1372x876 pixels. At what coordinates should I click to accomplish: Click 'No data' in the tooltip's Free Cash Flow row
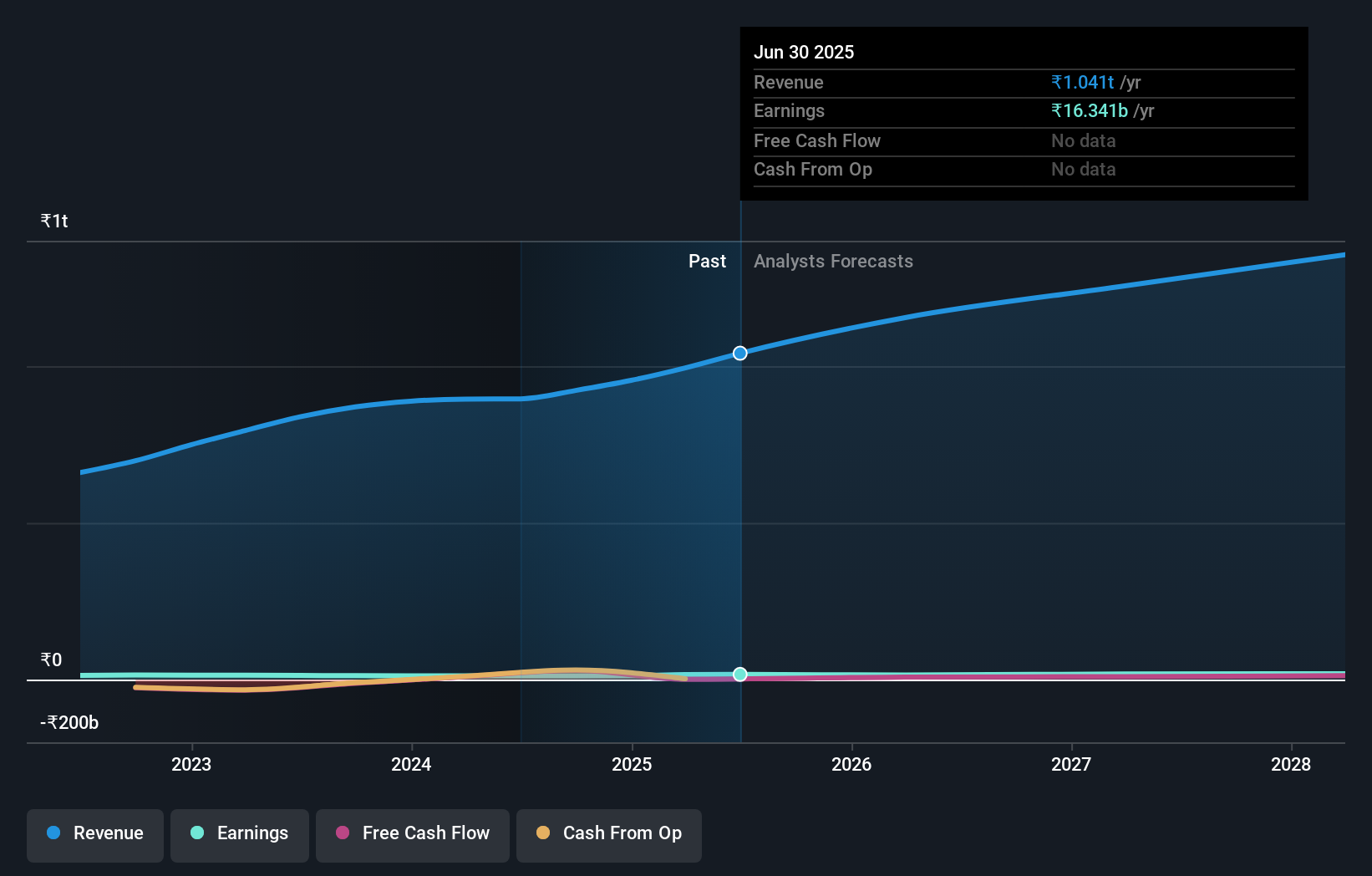[1084, 140]
